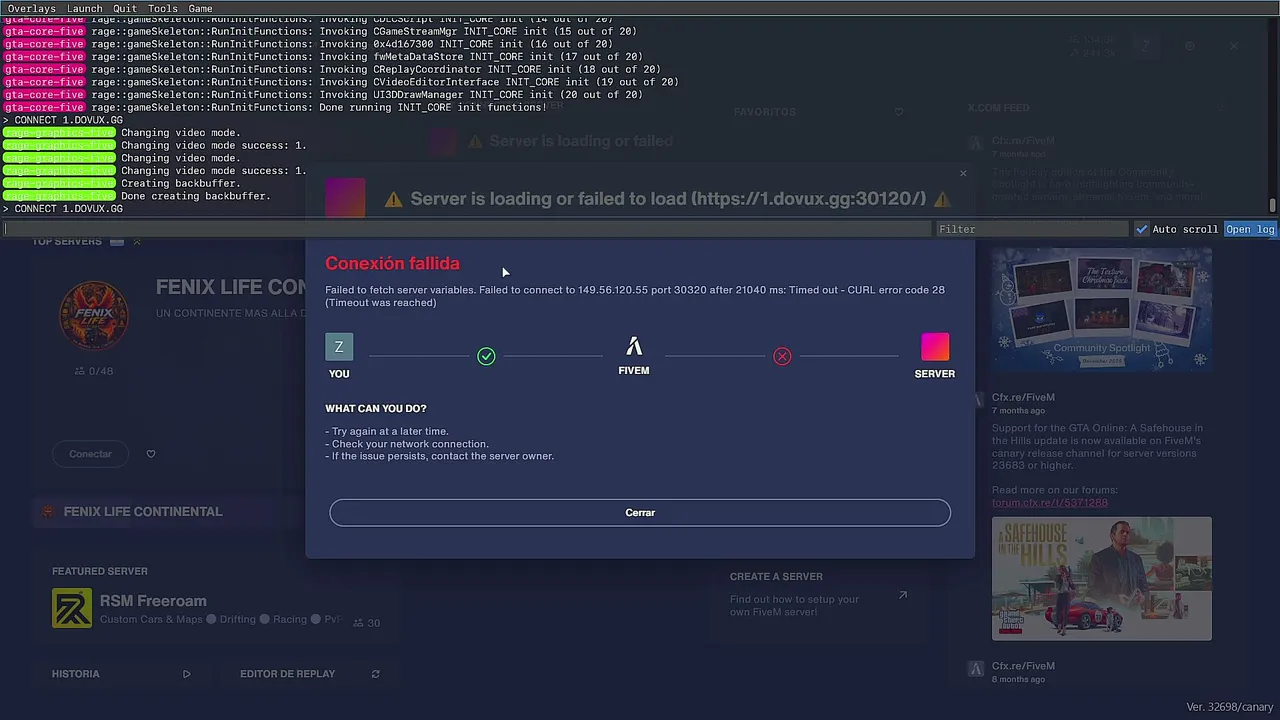The height and width of the screenshot is (720, 1280).
Task: Click the left warning icon in banner
Action: click(394, 199)
